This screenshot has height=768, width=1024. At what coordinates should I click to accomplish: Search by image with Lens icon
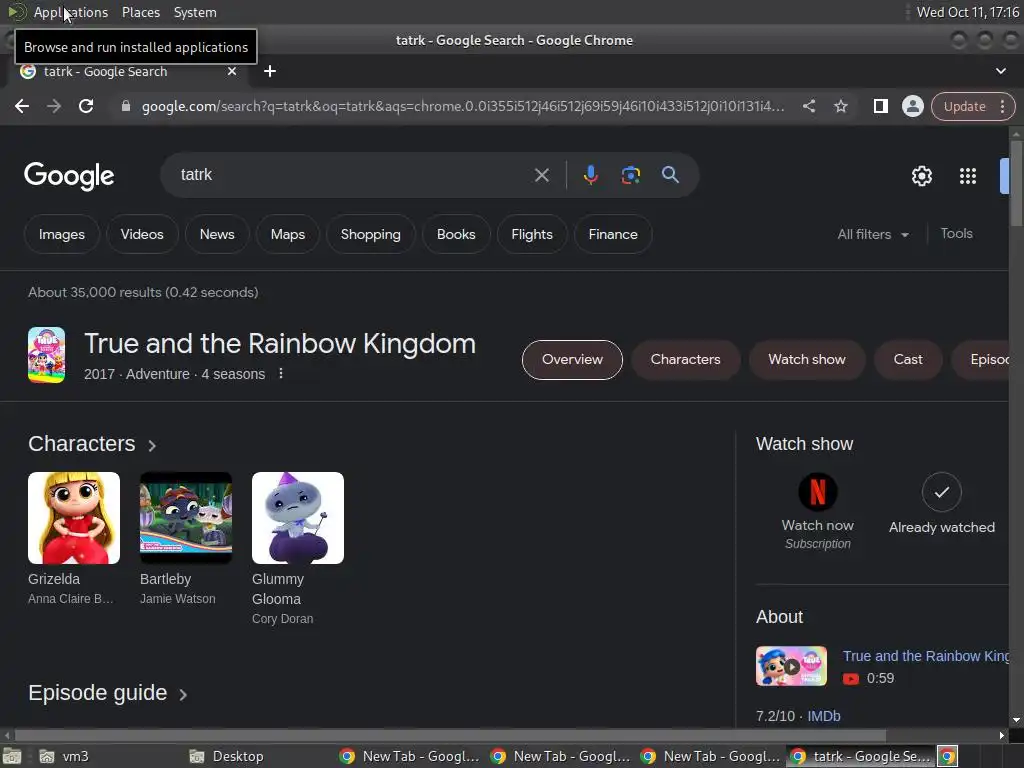click(x=630, y=175)
